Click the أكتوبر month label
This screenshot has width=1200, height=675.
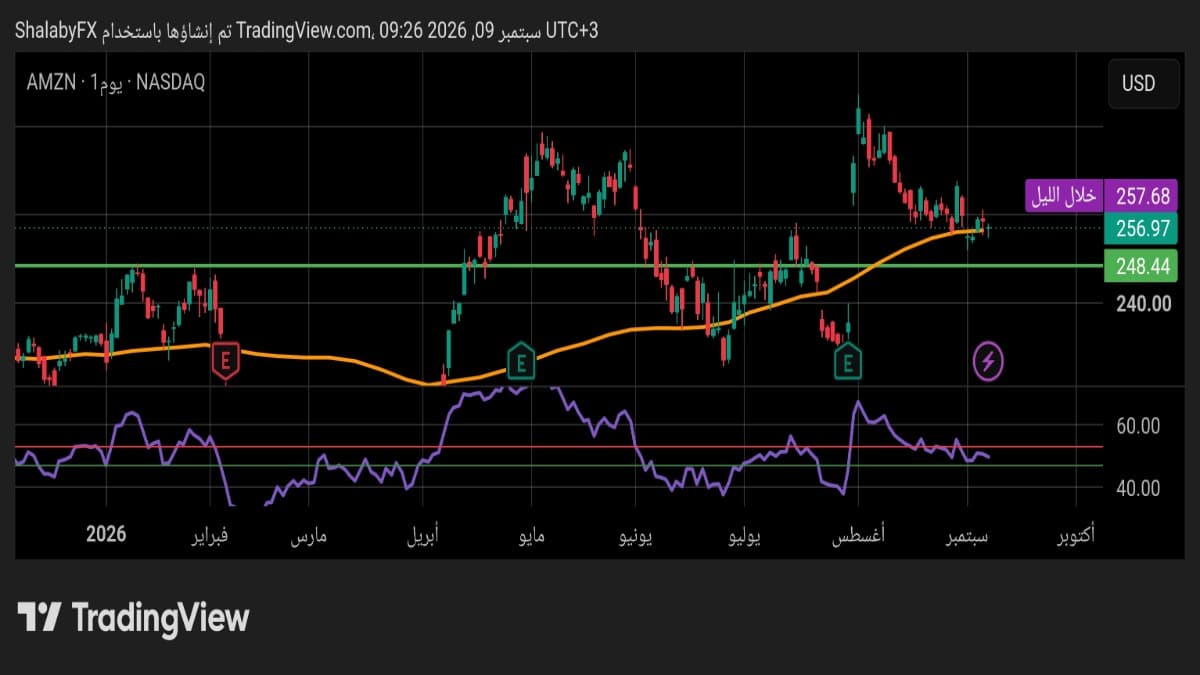(1076, 536)
